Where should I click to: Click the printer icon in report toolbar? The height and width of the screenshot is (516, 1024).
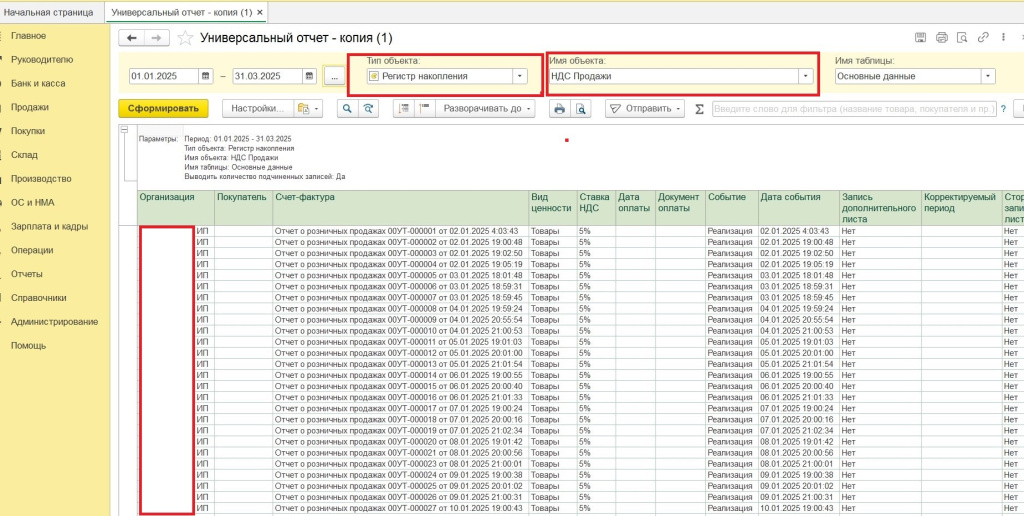(x=559, y=108)
